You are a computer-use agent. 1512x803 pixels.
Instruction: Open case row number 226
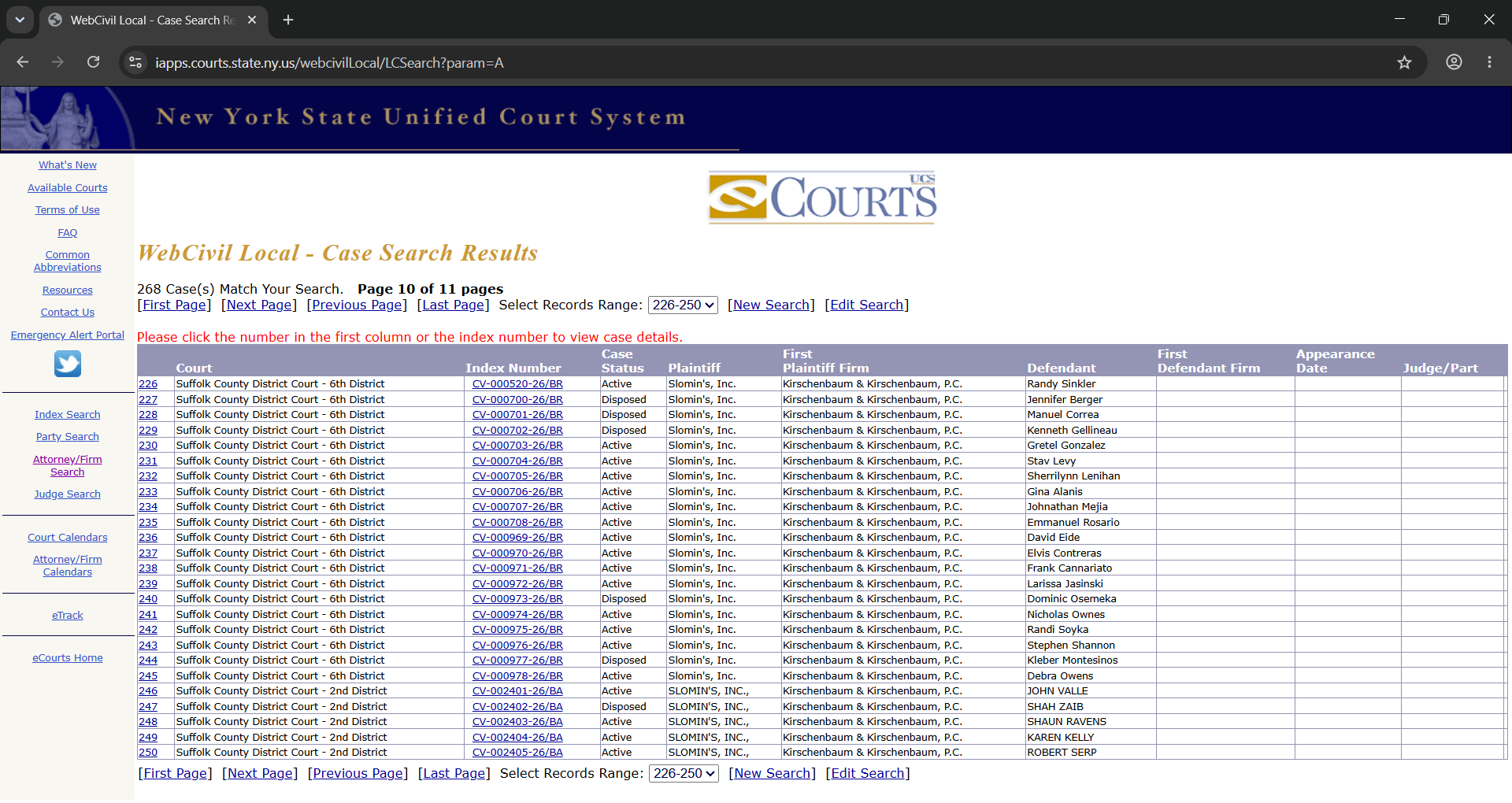coord(148,384)
